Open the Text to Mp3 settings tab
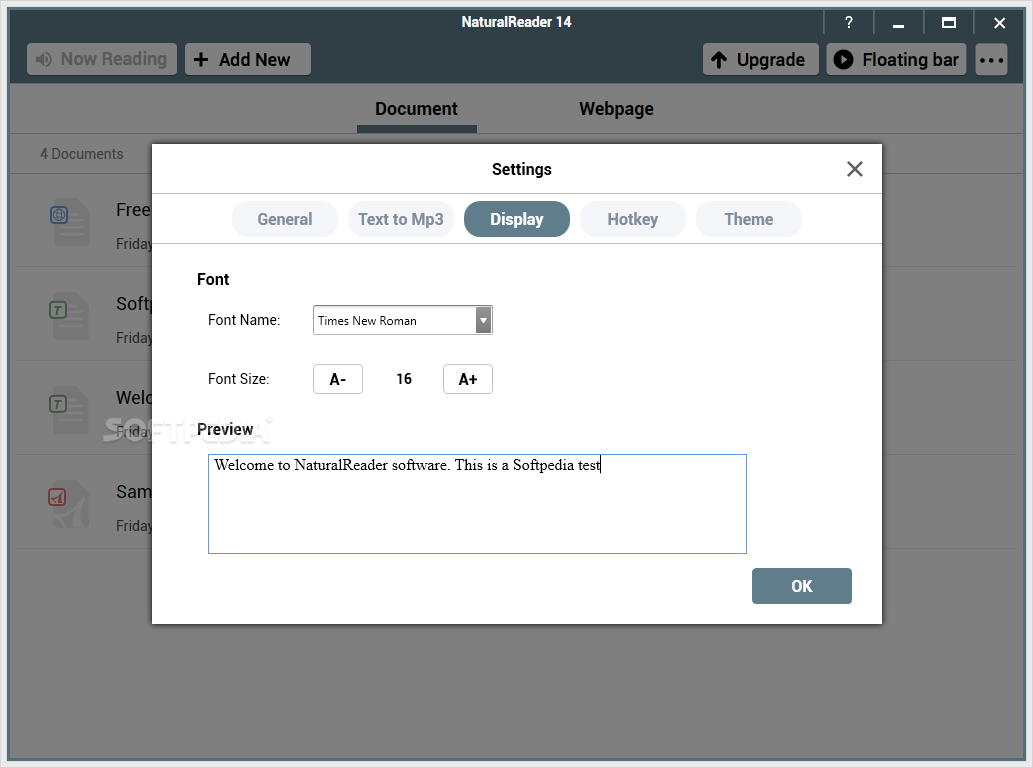Screen dimensions: 1033x768 (401, 219)
